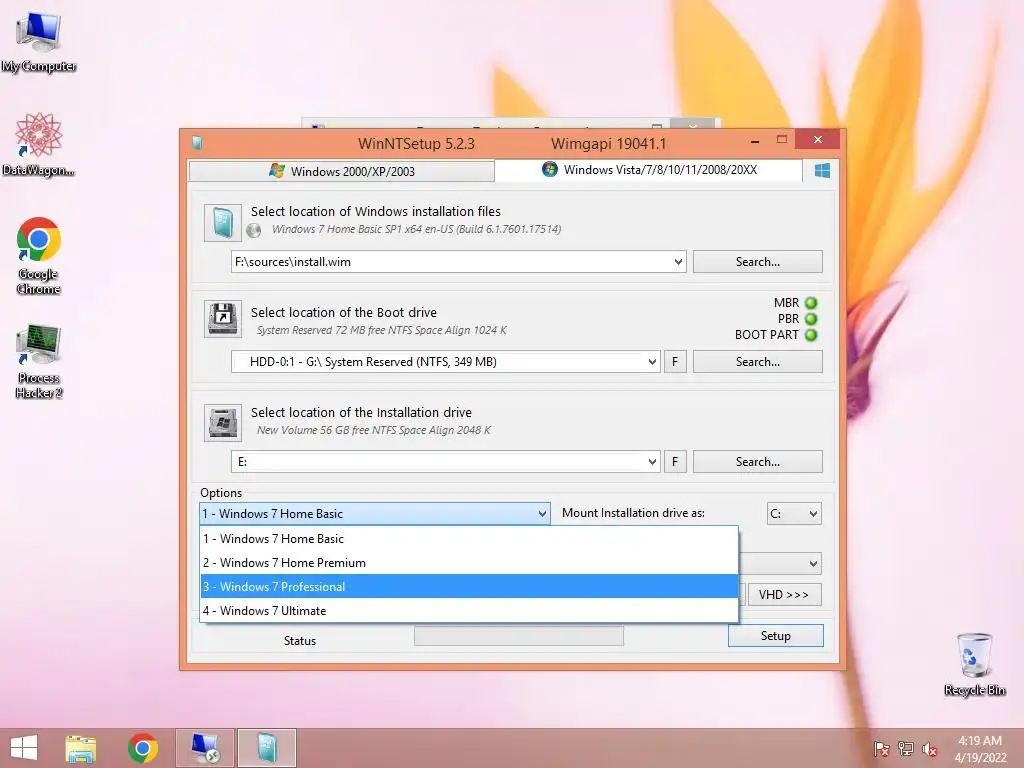Viewport: 1024px width, 768px height.
Task: Click 'New Volume 56 GB free NTFS' text
Action: pos(374,430)
